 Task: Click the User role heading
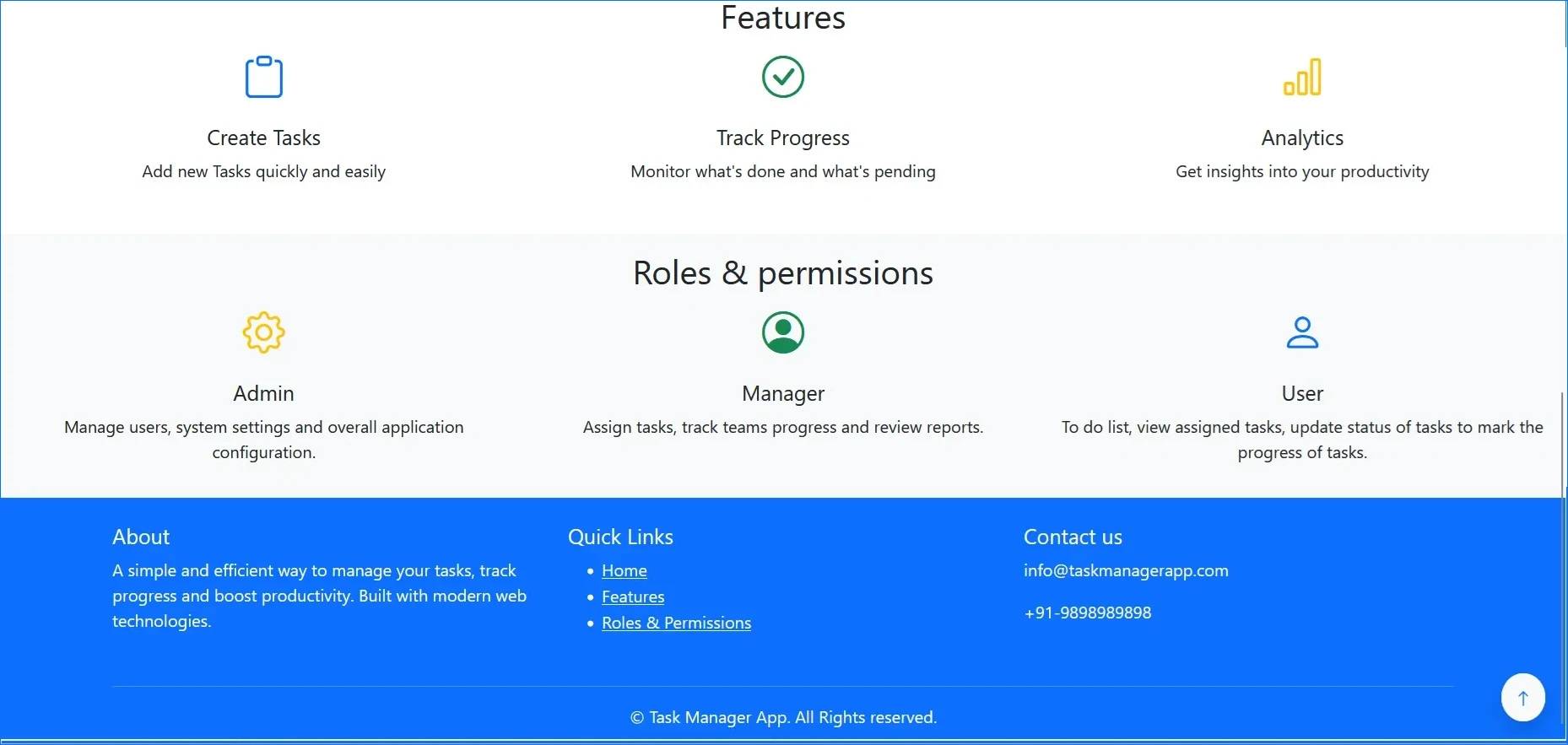tap(1302, 394)
